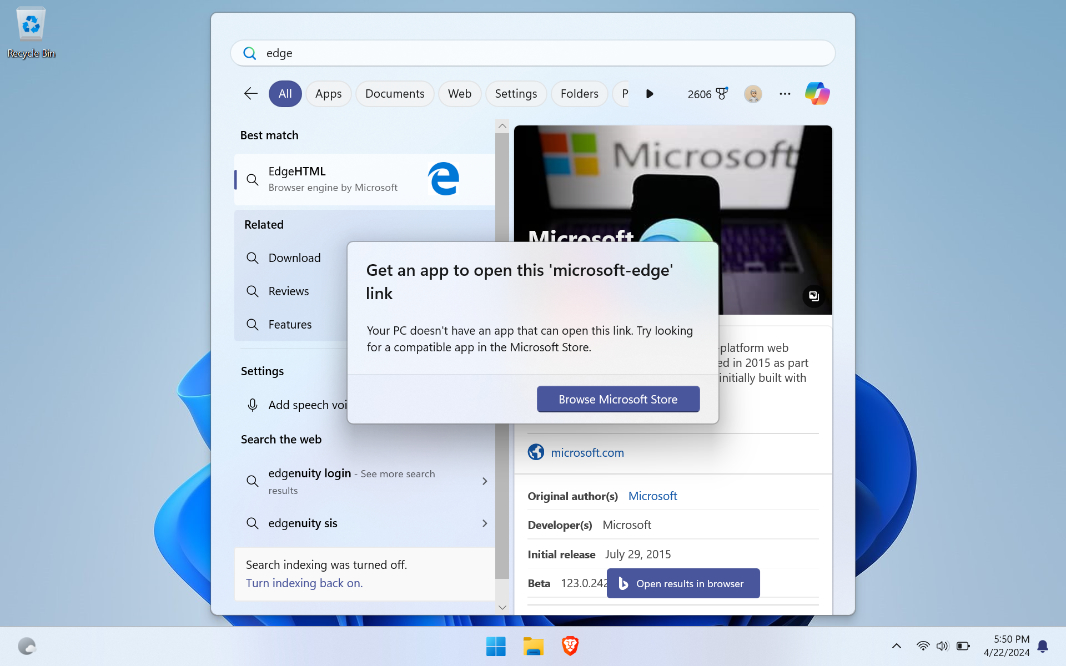1066x666 pixels.
Task: Click the search magnifier icon in search box
Action: [250, 53]
